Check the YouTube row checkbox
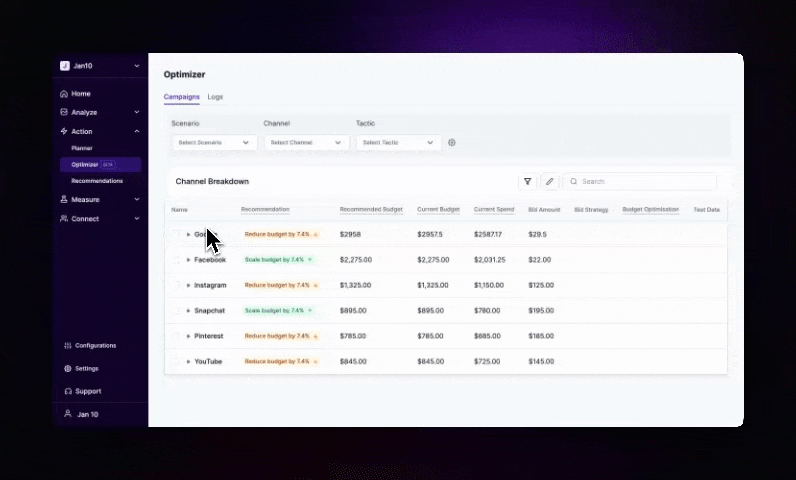Image resolution: width=796 pixels, height=480 pixels. tap(176, 362)
